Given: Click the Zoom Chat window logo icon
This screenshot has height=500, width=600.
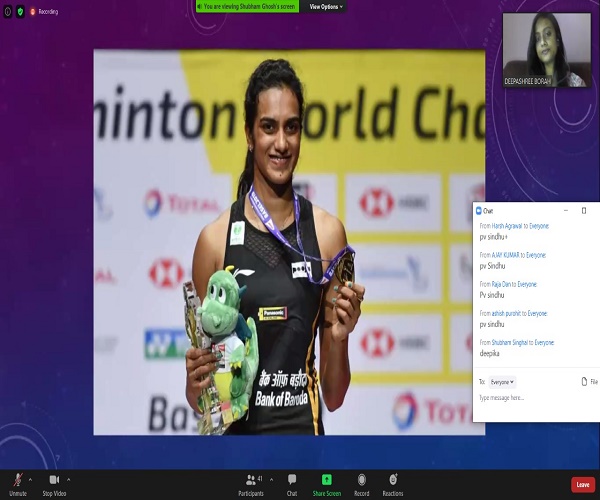Looking at the screenshot, I should [478, 211].
